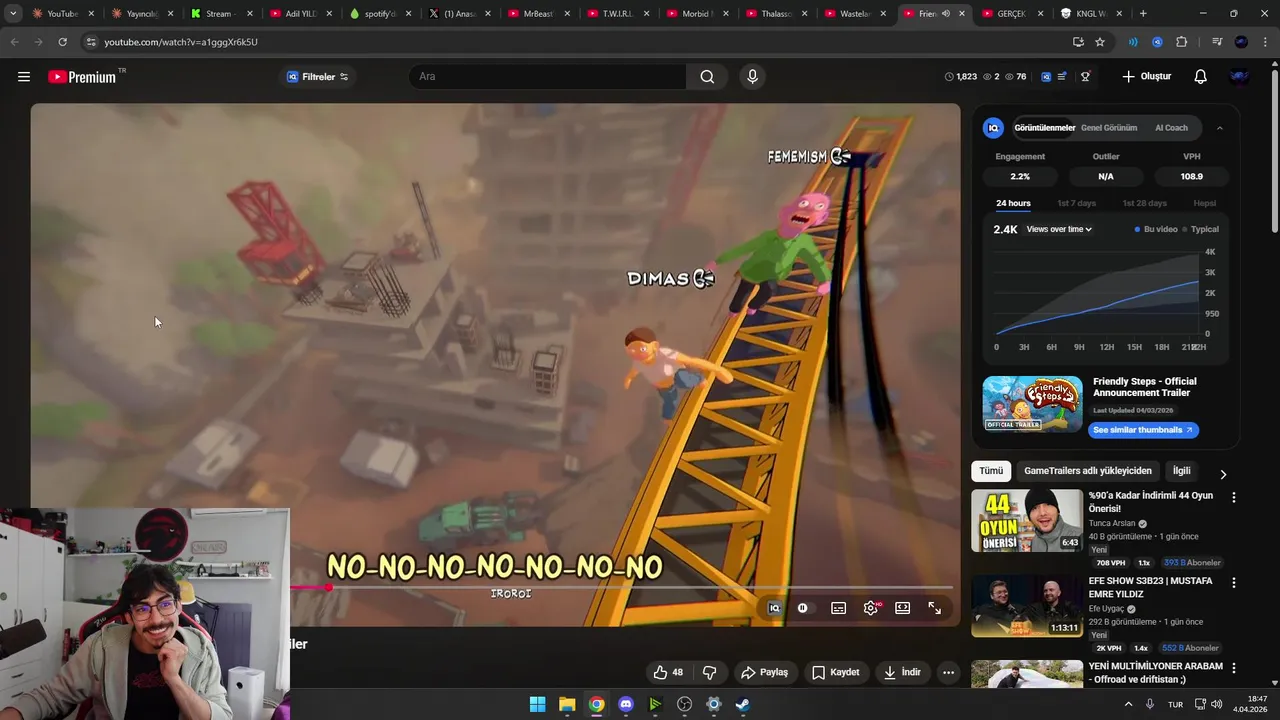The height and width of the screenshot is (720, 1280).
Task: Open the player settings gear
Action: pos(871,608)
